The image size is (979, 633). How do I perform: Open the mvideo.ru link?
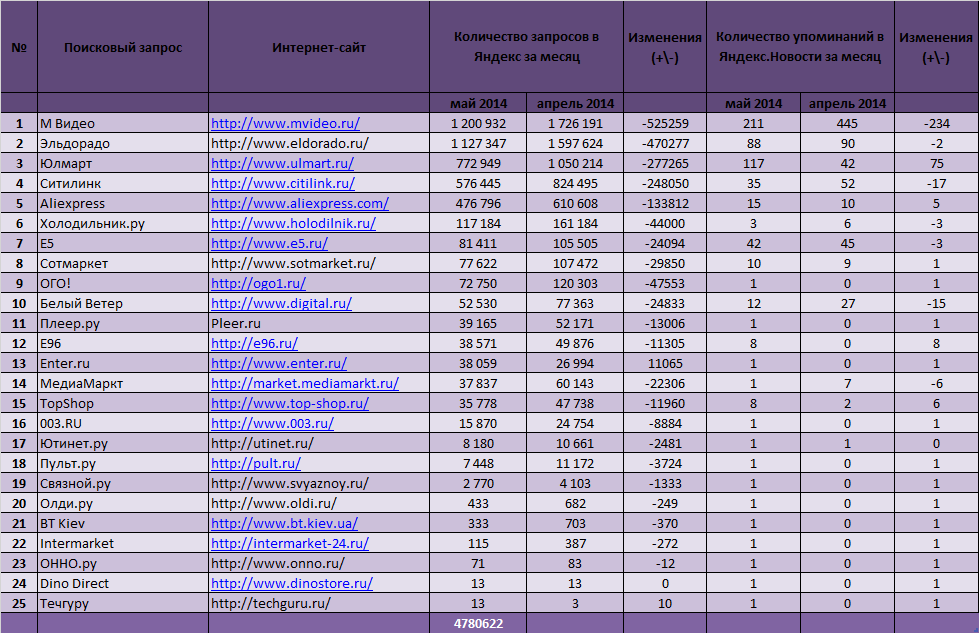(x=285, y=124)
